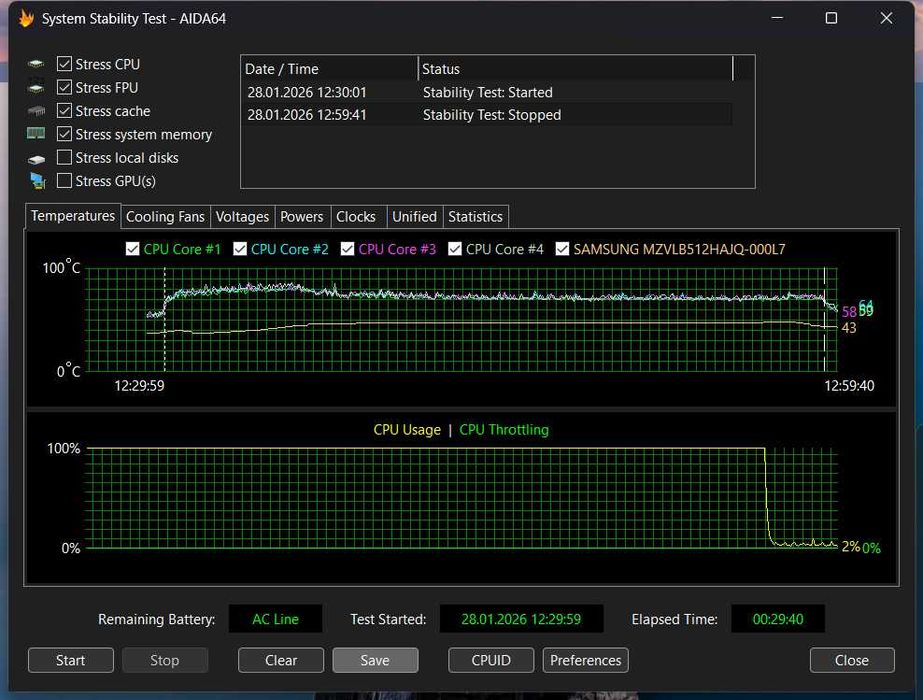Screen dimensions: 923x700
Task: Select the Stability Test: Started log row
Action: 487,92
